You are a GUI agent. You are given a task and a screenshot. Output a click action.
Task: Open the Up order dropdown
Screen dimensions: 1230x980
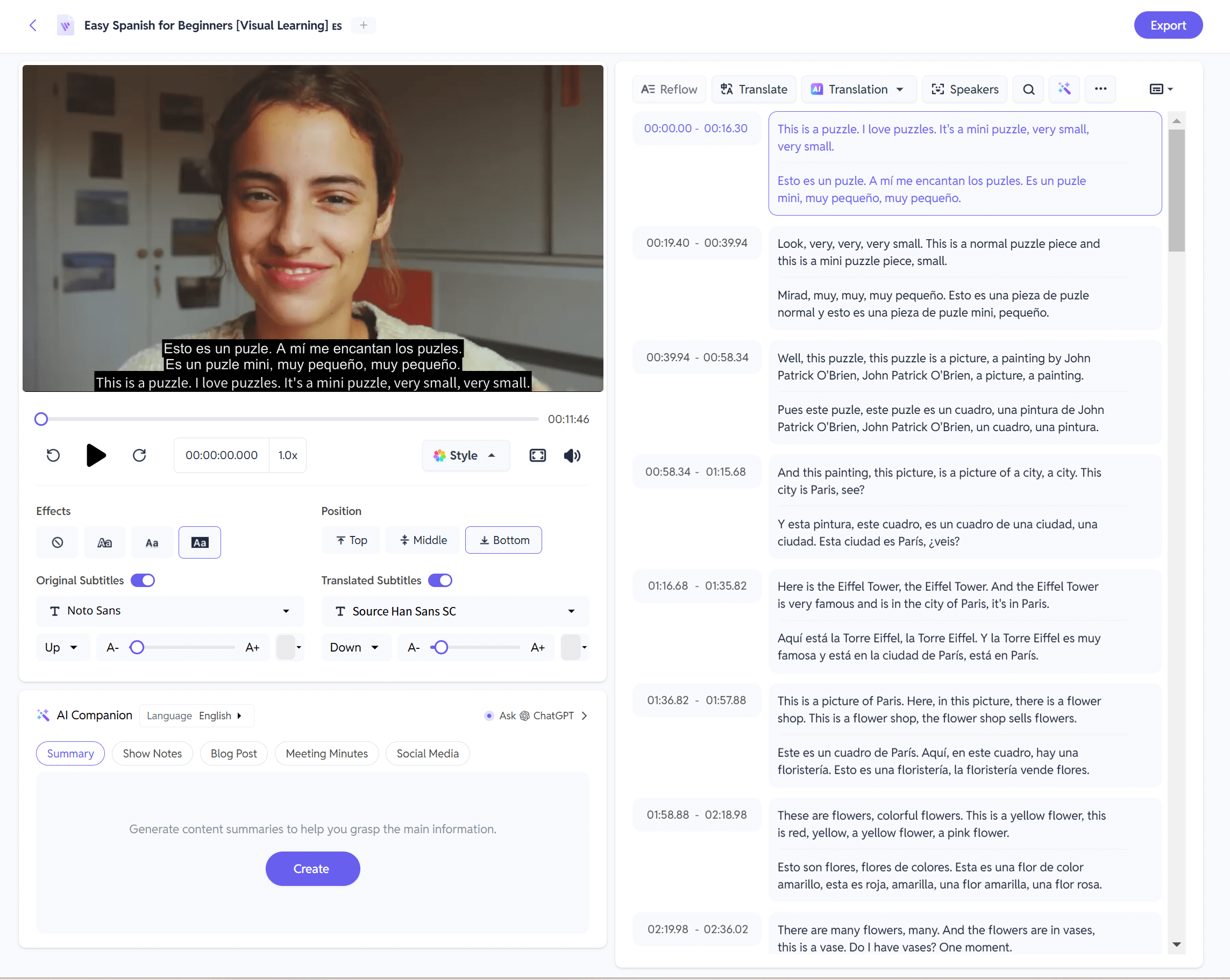pyautogui.click(x=63, y=647)
